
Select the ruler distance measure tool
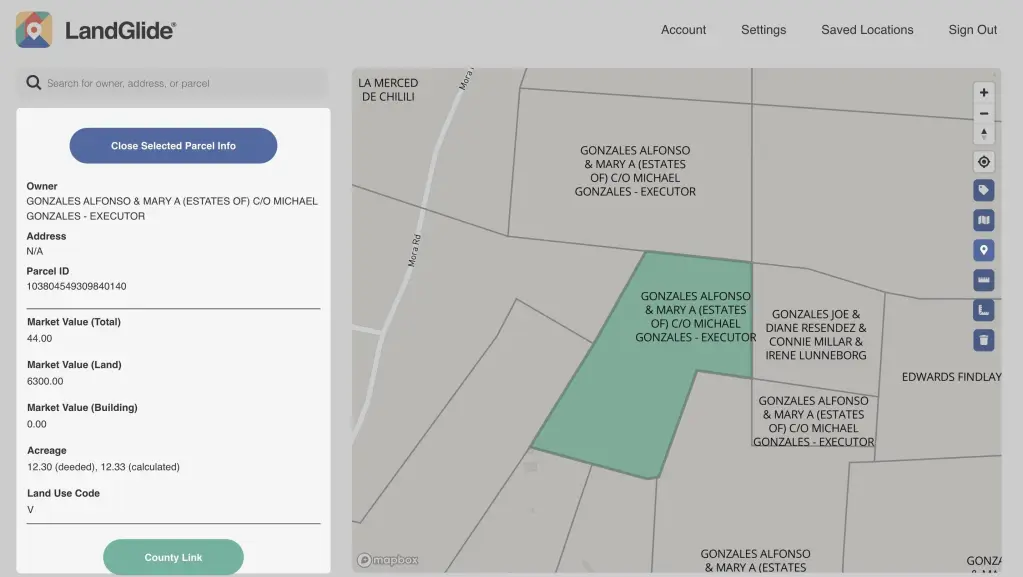pyautogui.click(x=984, y=280)
